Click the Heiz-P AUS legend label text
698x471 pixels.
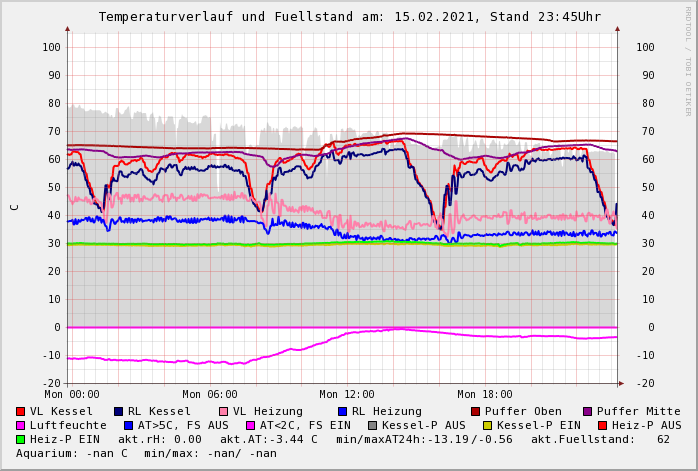coord(645,425)
